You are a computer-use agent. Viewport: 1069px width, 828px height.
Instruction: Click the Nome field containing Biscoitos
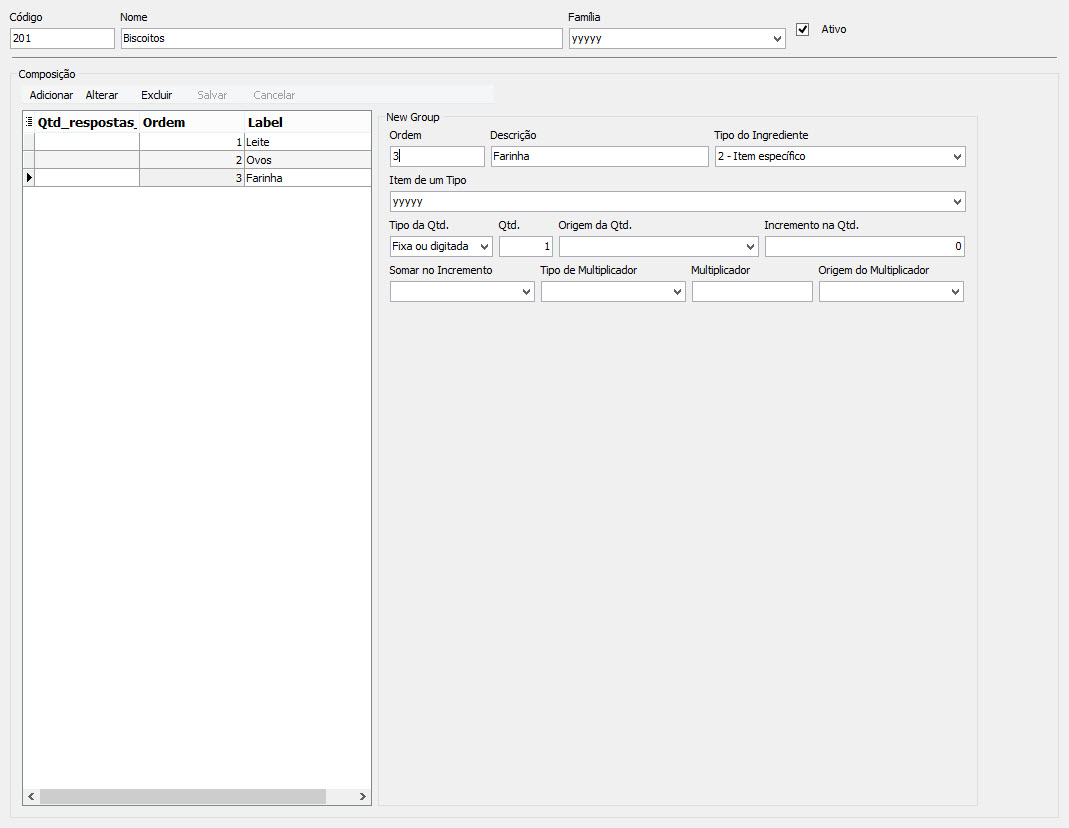pyautogui.click(x=342, y=38)
